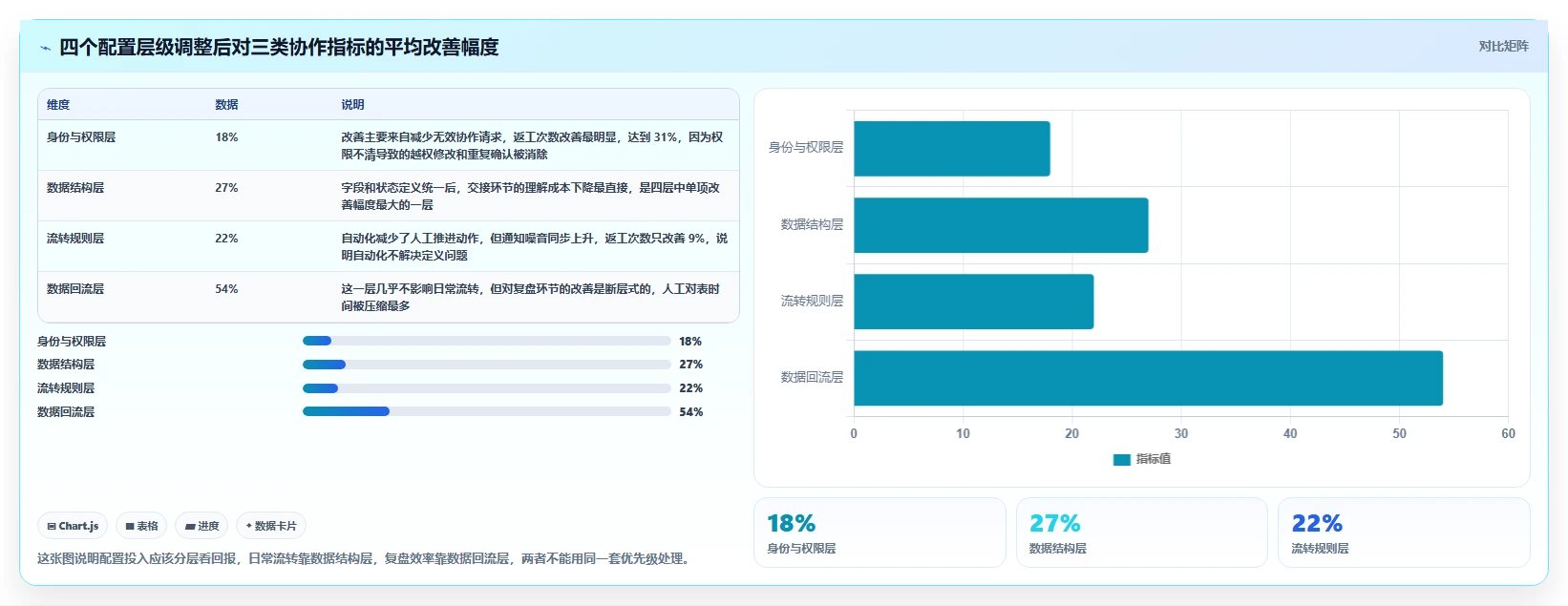
Task: Click the footer note starting 这张图说明配置投入
Action: click(x=365, y=559)
